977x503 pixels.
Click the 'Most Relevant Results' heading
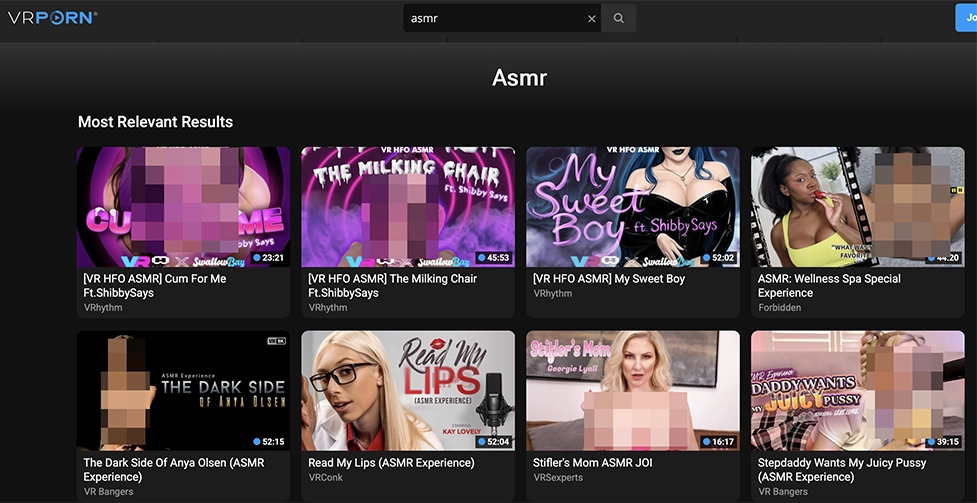click(155, 122)
